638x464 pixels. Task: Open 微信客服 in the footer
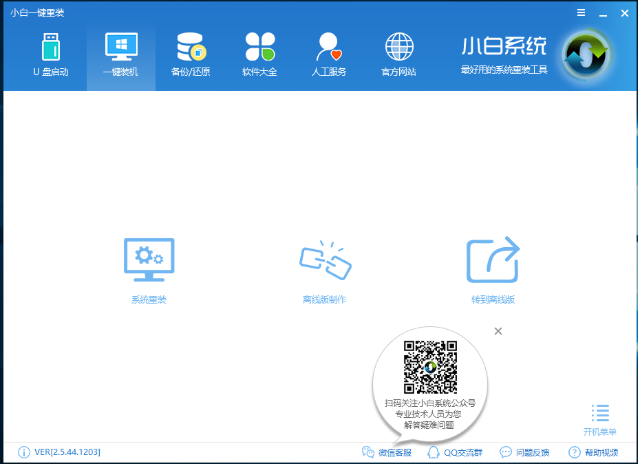(x=387, y=452)
